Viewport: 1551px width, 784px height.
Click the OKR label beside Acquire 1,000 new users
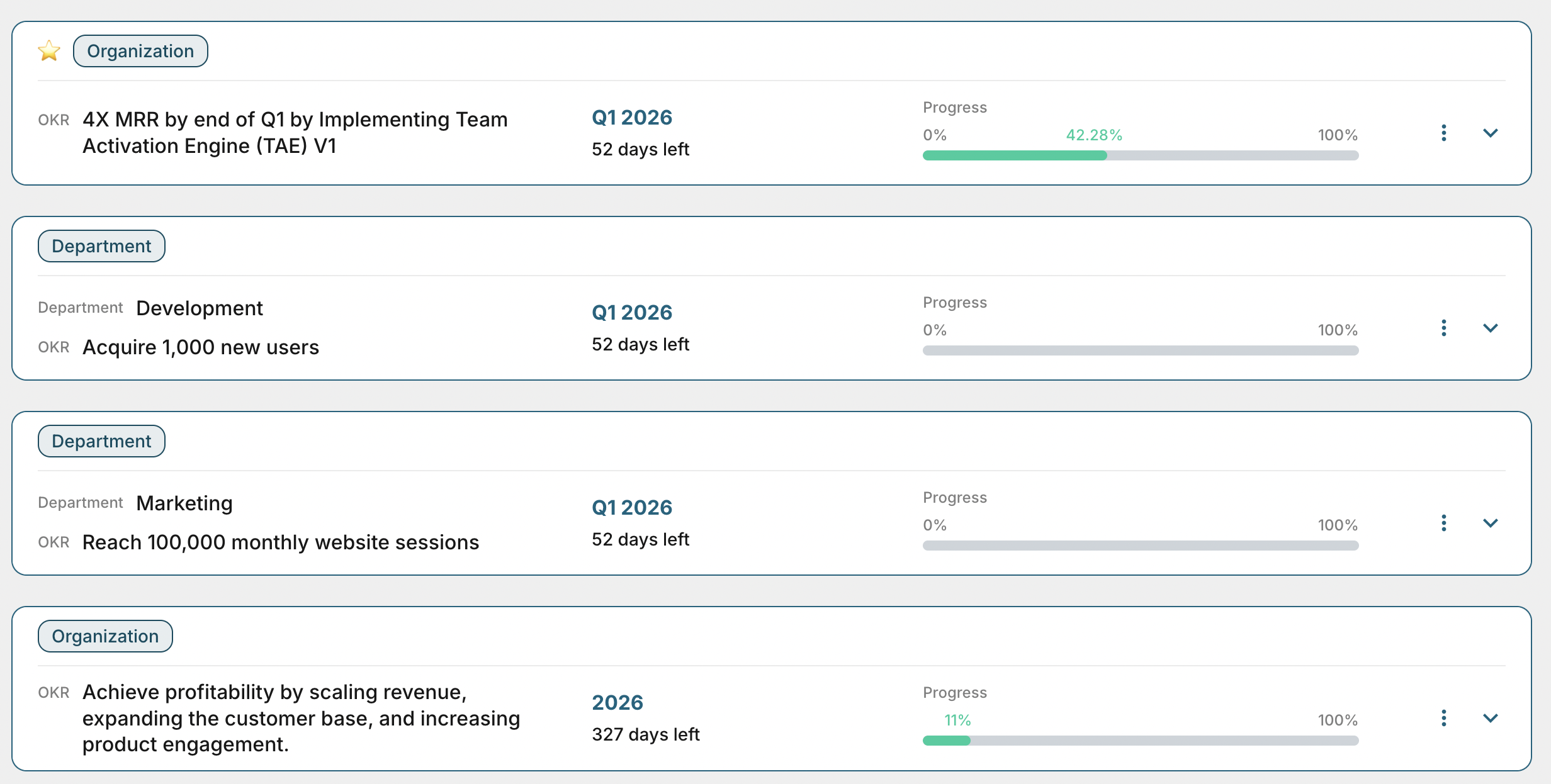53,347
